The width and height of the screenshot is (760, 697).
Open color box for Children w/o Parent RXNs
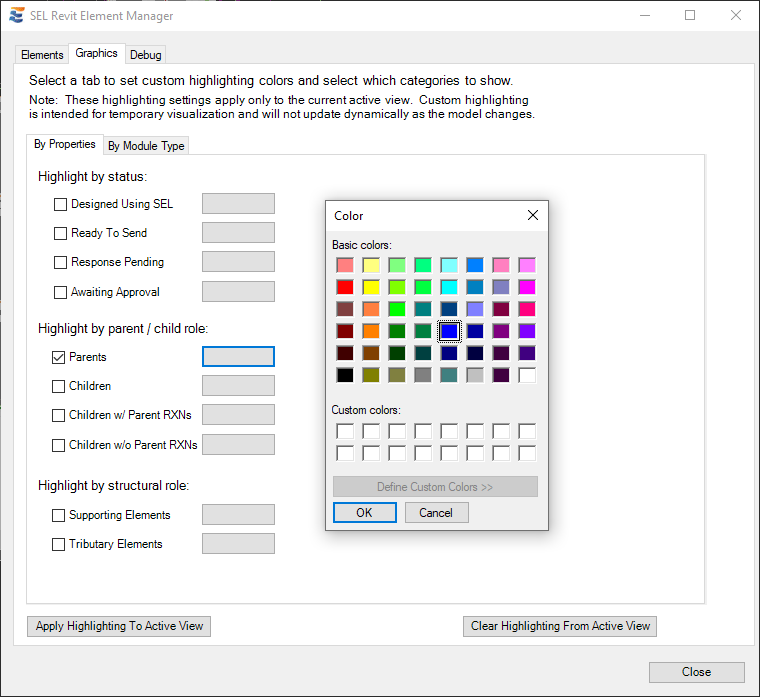[238, 444]
